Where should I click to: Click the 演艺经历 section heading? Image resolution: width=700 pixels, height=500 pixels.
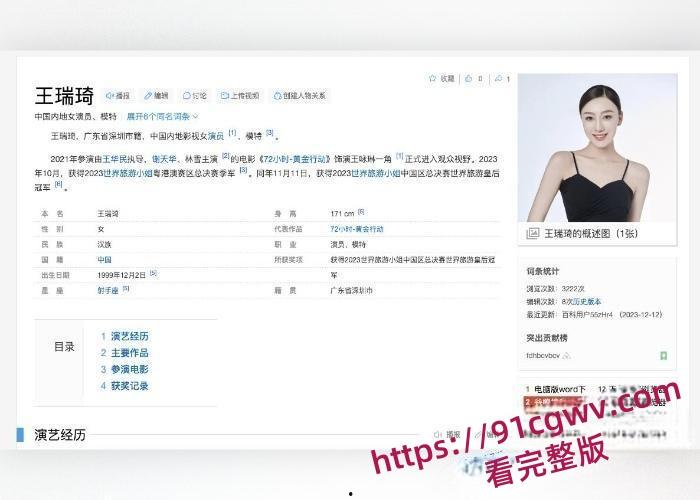click(x=60, y=435)
